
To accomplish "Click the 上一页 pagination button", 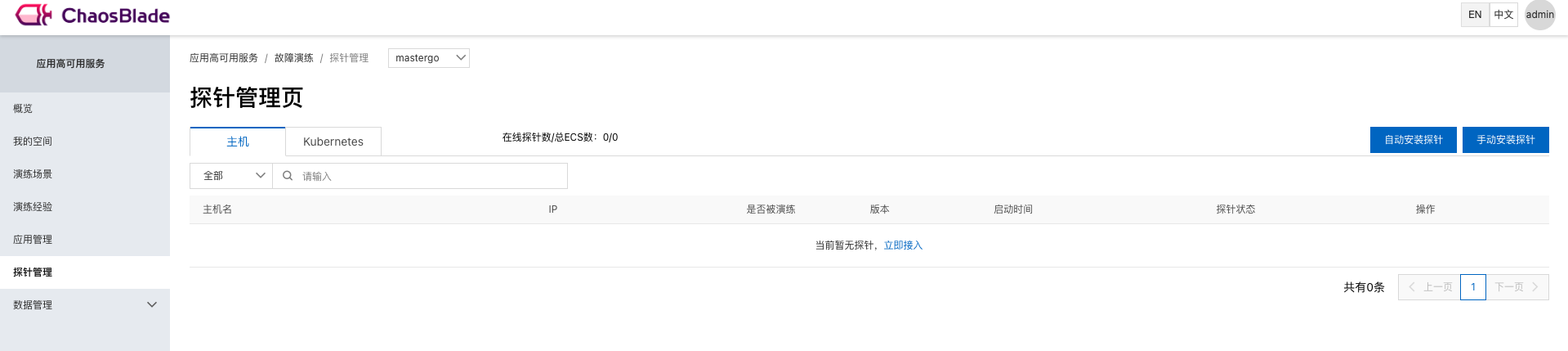I will coord(1429,287).
